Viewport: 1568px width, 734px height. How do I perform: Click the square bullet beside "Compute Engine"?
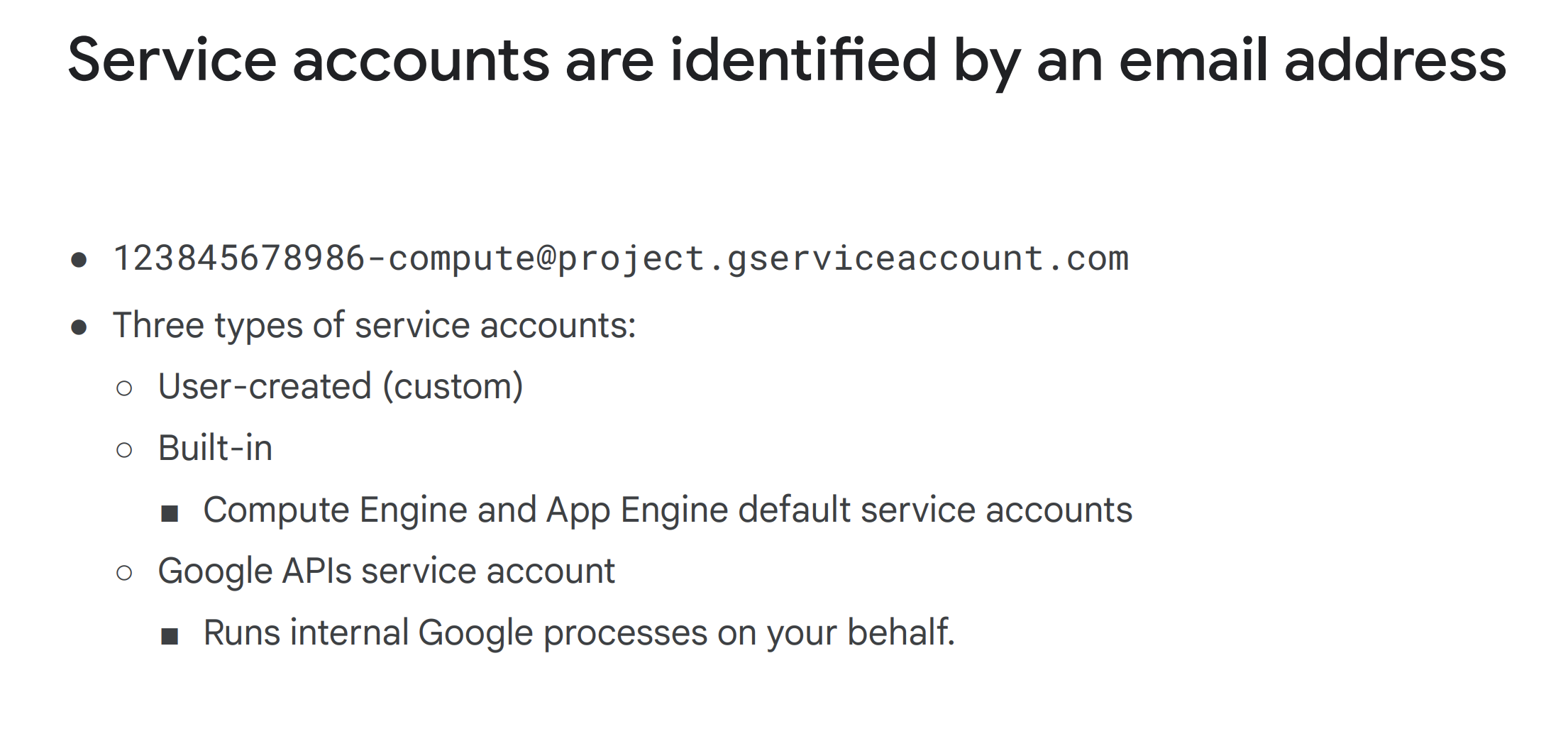[170, 513]
